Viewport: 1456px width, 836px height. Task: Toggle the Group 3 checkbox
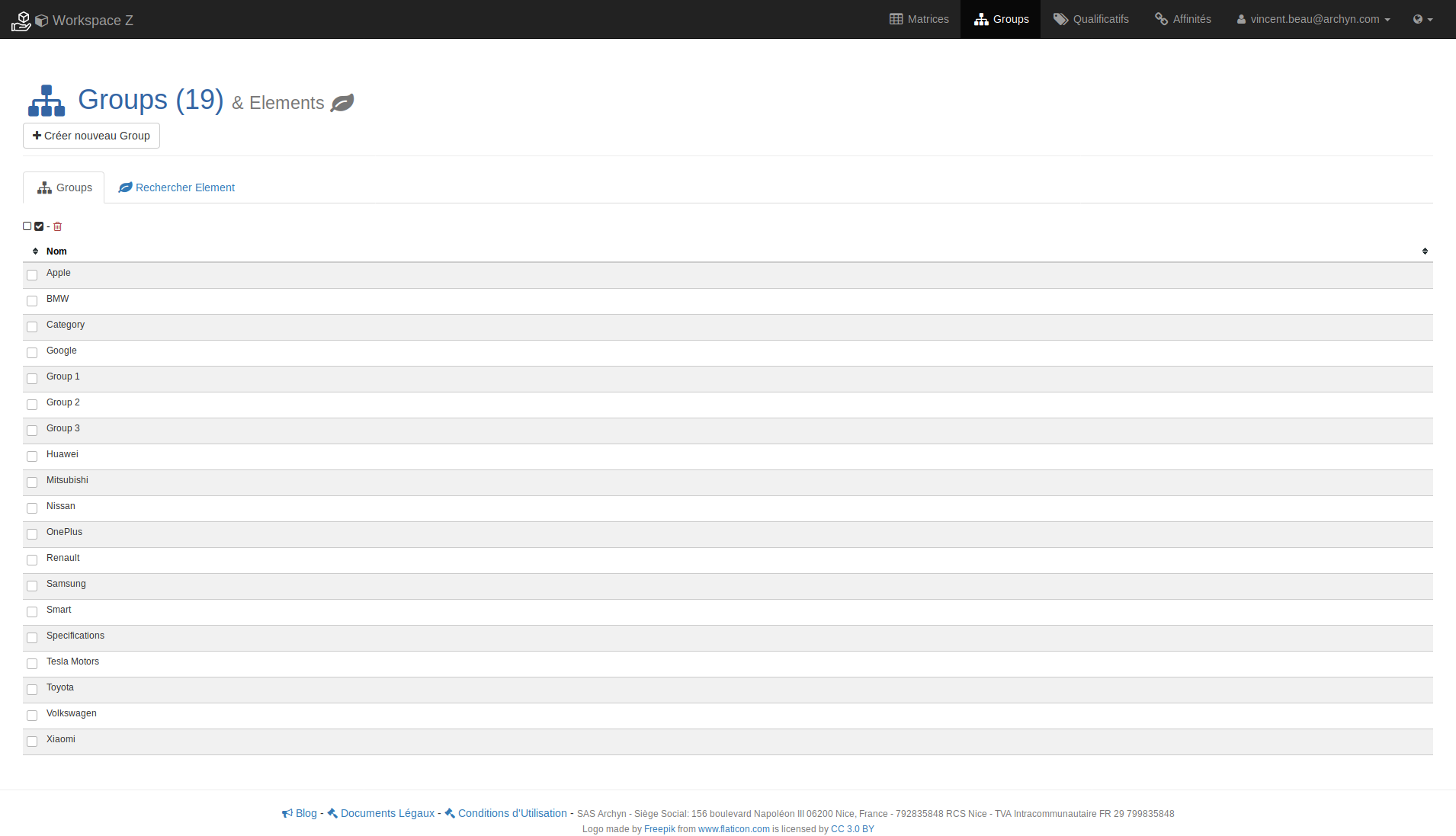[32, 431]
